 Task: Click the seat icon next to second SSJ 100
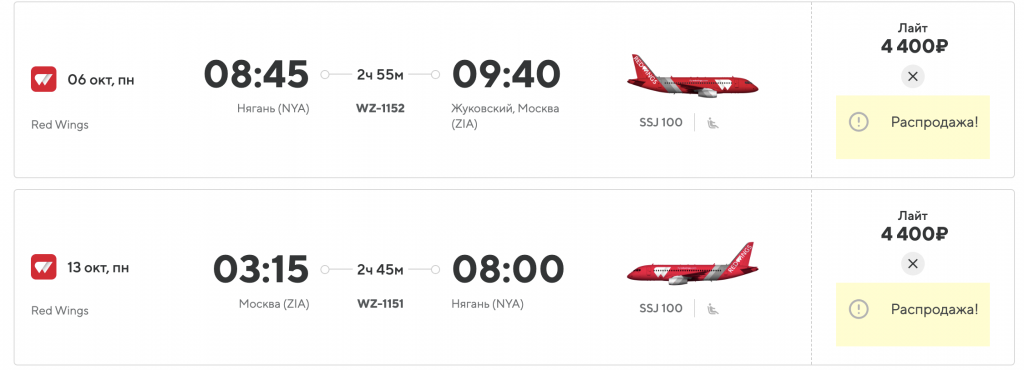[x=713, y=309]
